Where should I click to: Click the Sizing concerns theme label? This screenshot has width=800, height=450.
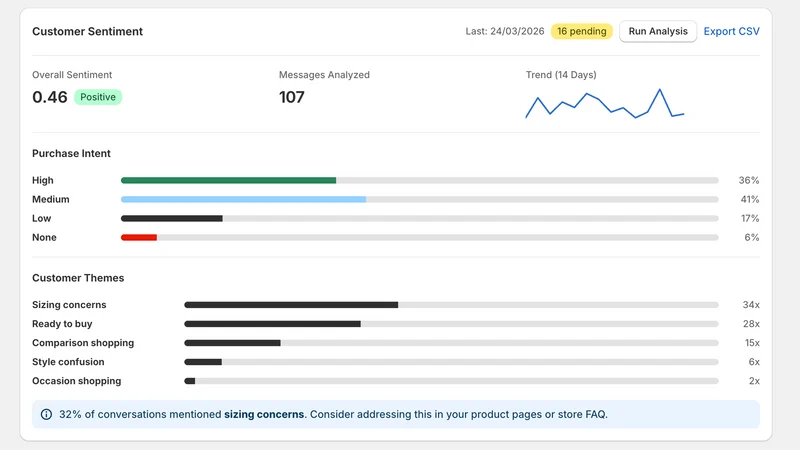point(69,305)
